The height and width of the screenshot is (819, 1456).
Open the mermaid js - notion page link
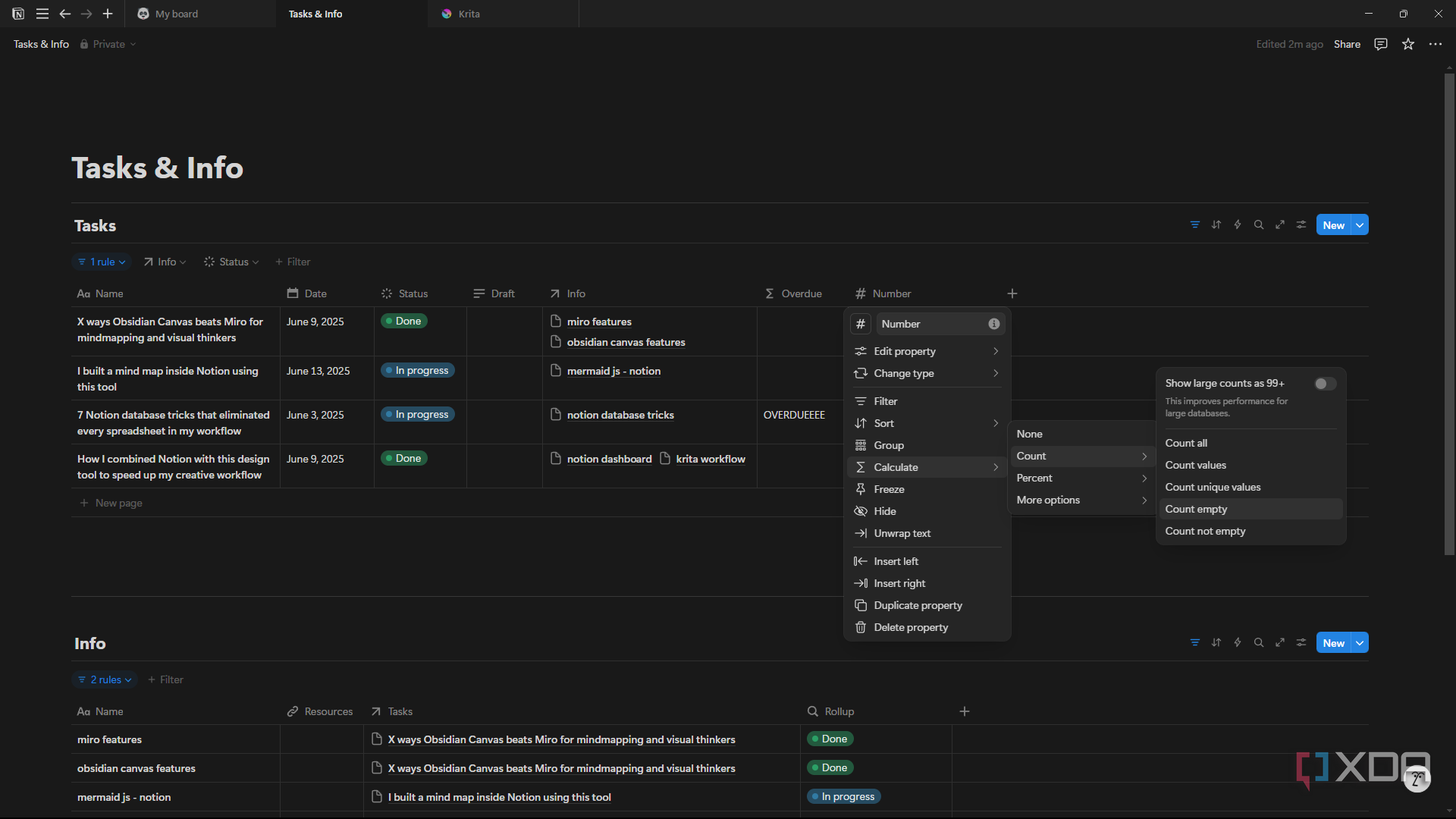[613, 371]
